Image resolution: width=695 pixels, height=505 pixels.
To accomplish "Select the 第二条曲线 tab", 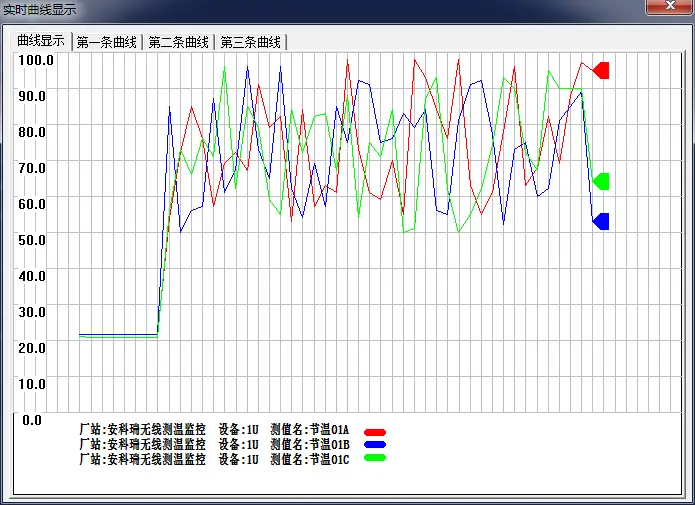I will coord(179,42).
